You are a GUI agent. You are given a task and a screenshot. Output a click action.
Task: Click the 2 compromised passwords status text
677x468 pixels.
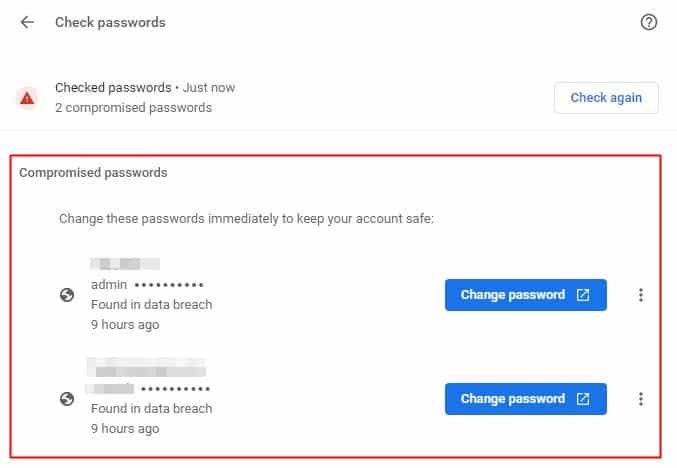(x=133, y=108)
